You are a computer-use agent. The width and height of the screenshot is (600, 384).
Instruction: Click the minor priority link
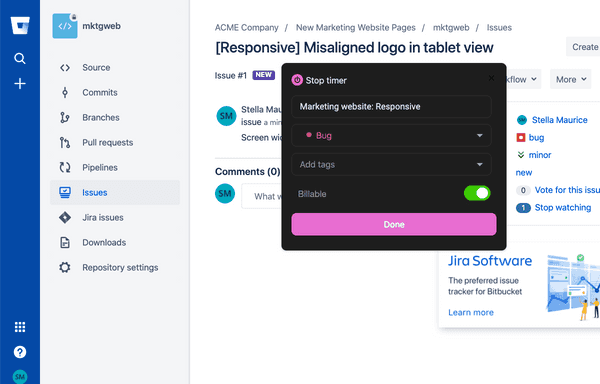click(540, 155)
